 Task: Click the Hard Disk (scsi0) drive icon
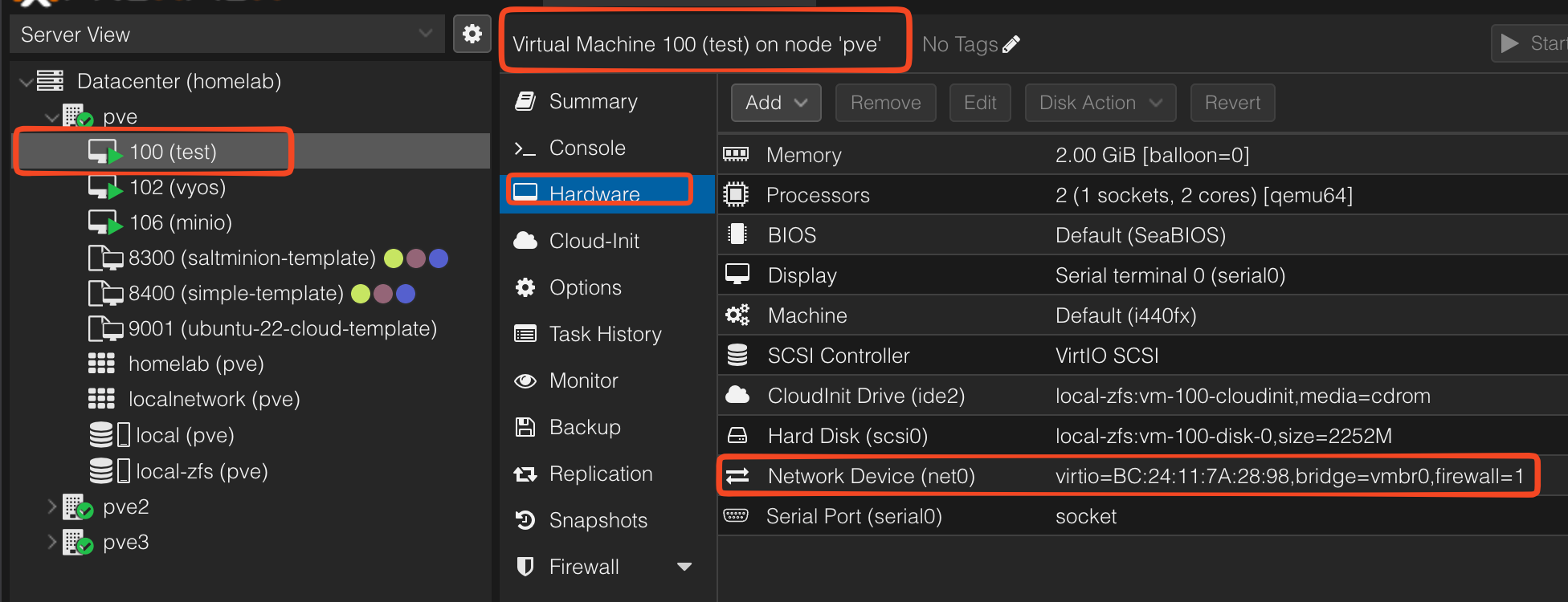(737, 435)
